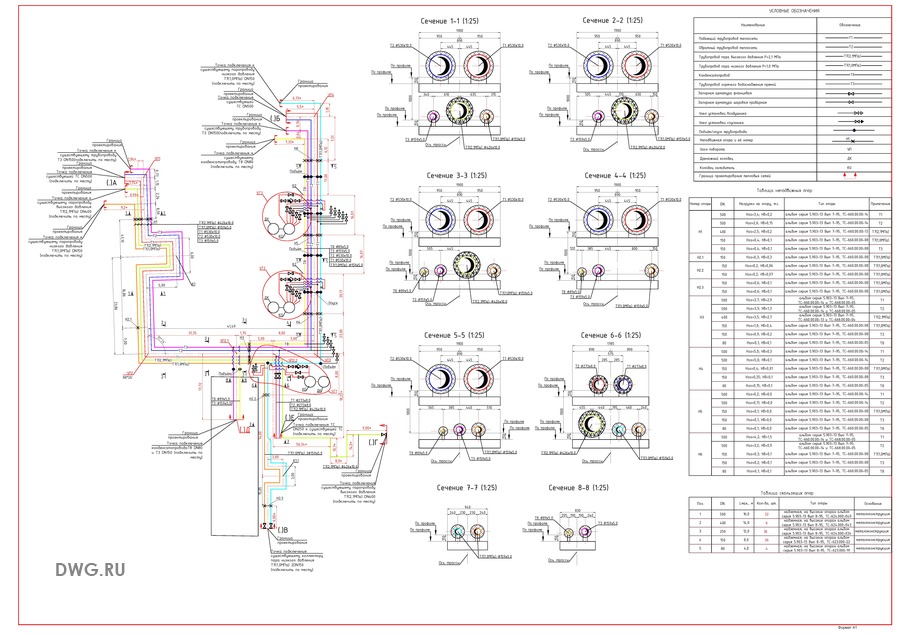Click the flanged gate valve symbol in legend

click(x=851, y=93)
